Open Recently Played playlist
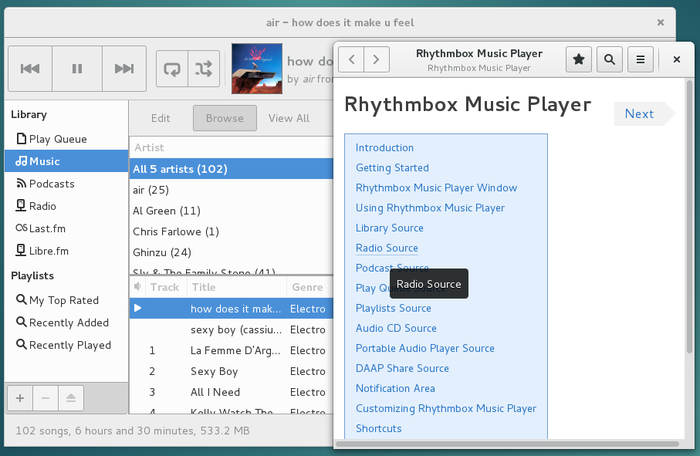The width and height of the screenshot is (700, 456). (x=66, y=345)
